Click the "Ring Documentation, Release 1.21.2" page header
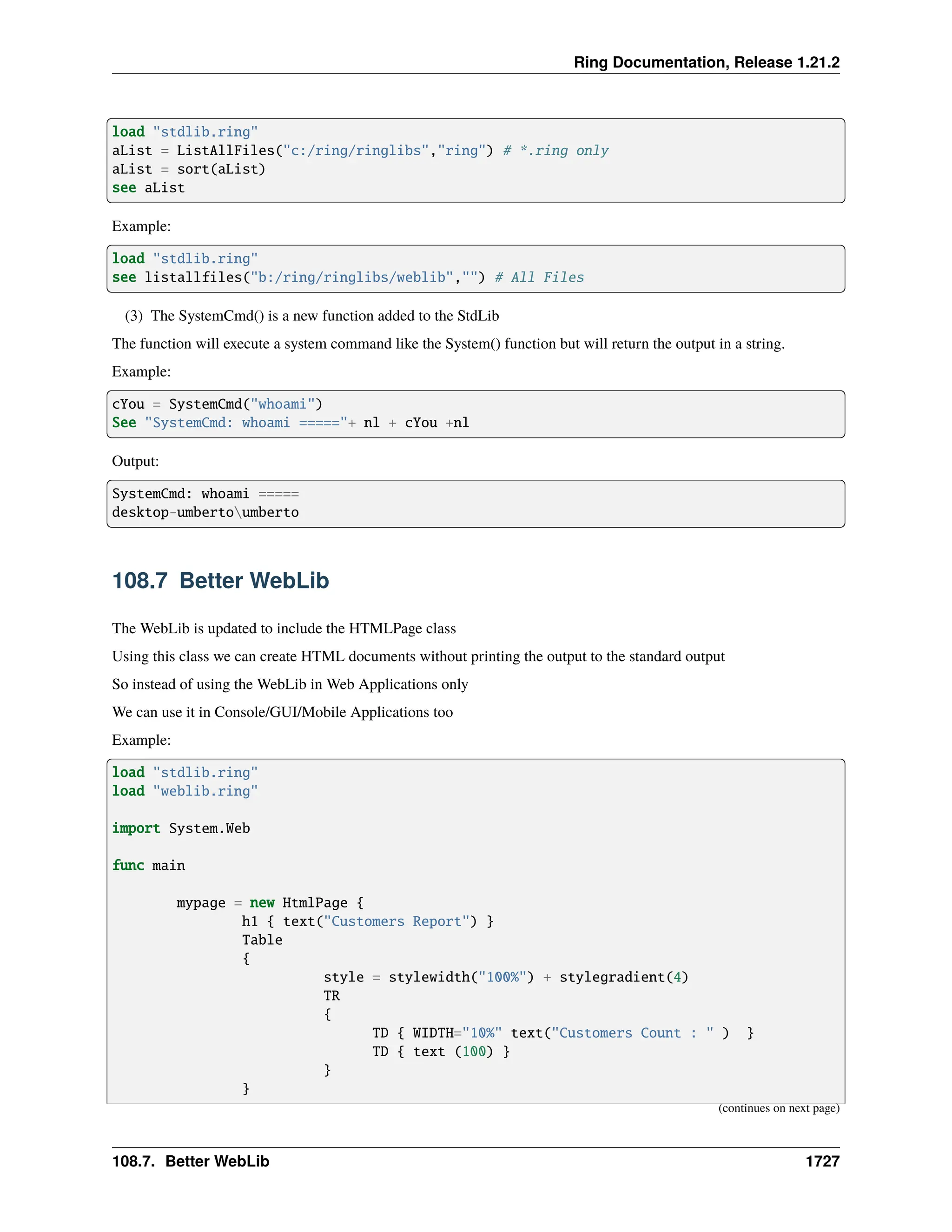 [x=706, y=62]
